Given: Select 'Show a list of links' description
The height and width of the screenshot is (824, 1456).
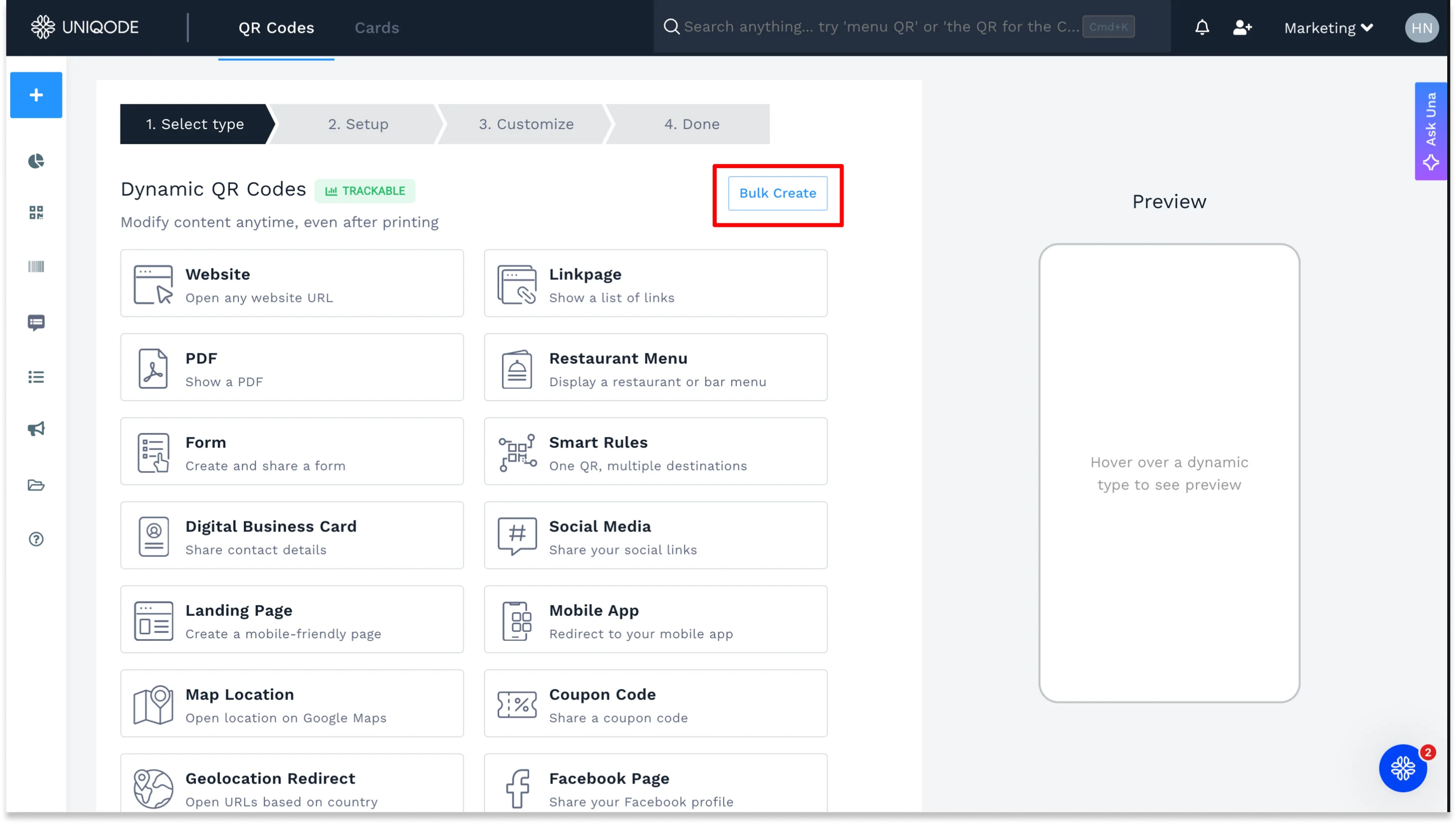Looking at the screenshot, I should point(611,298).
